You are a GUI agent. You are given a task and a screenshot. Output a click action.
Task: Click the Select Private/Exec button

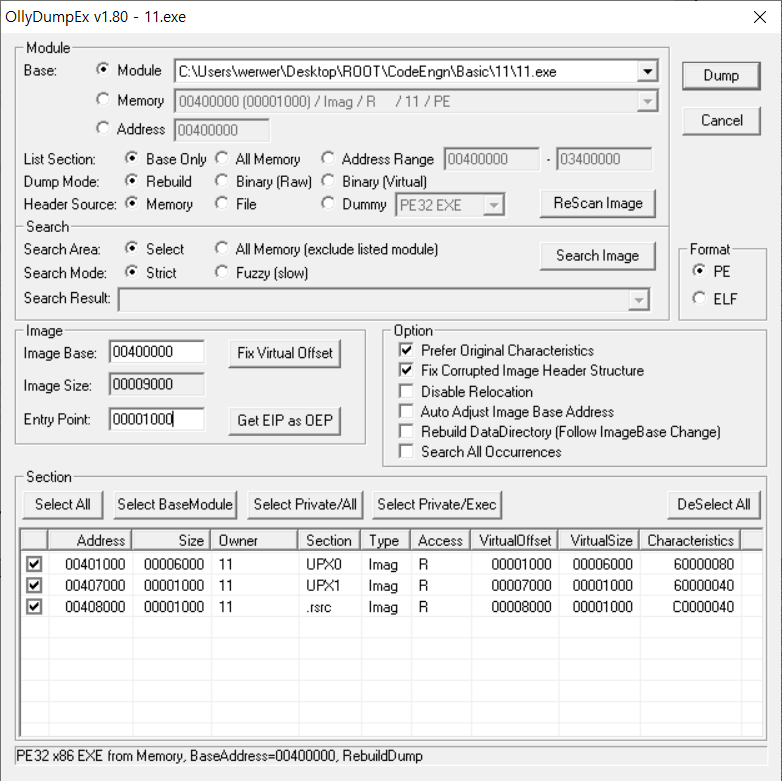click(437, 505)
